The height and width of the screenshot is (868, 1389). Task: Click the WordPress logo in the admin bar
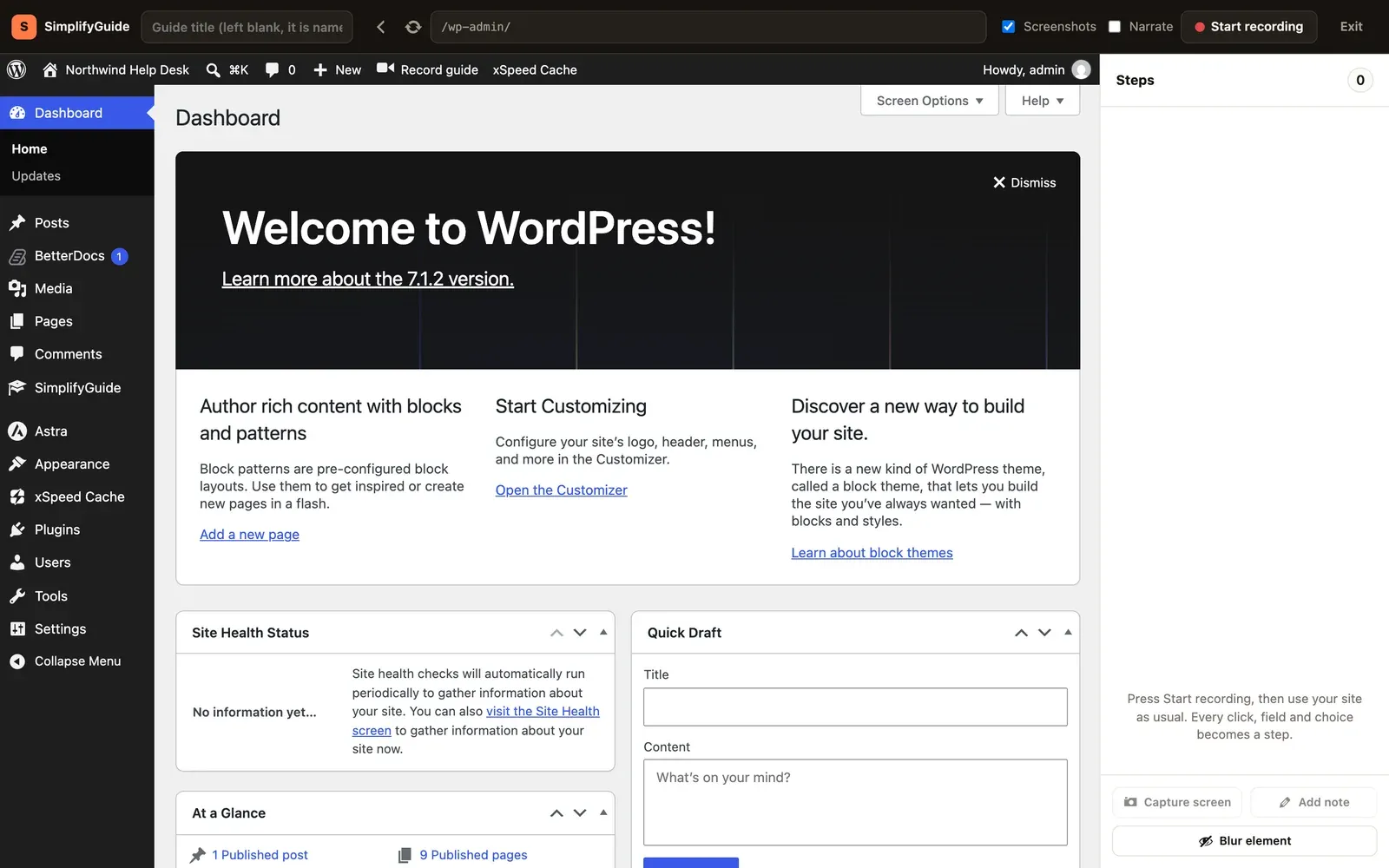16,69
